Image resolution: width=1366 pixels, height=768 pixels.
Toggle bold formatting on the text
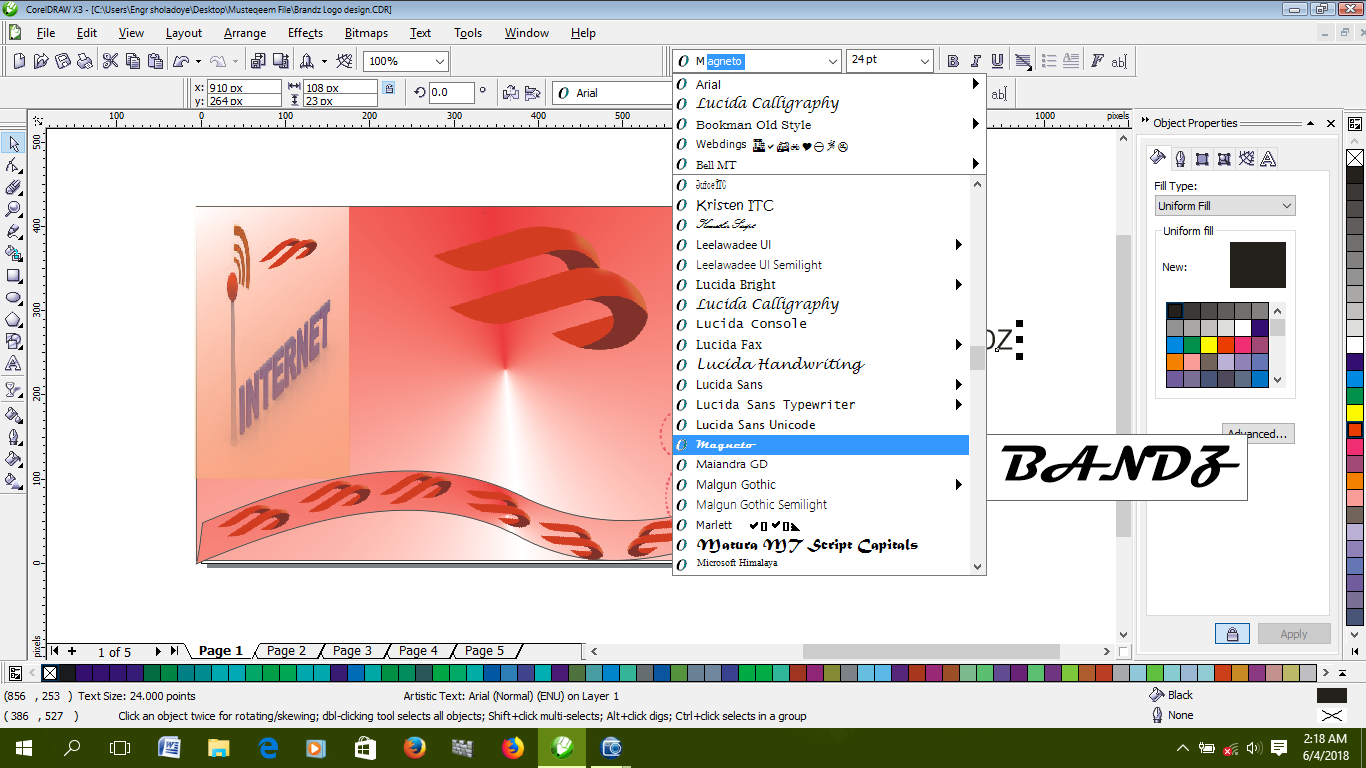point(952,60)
